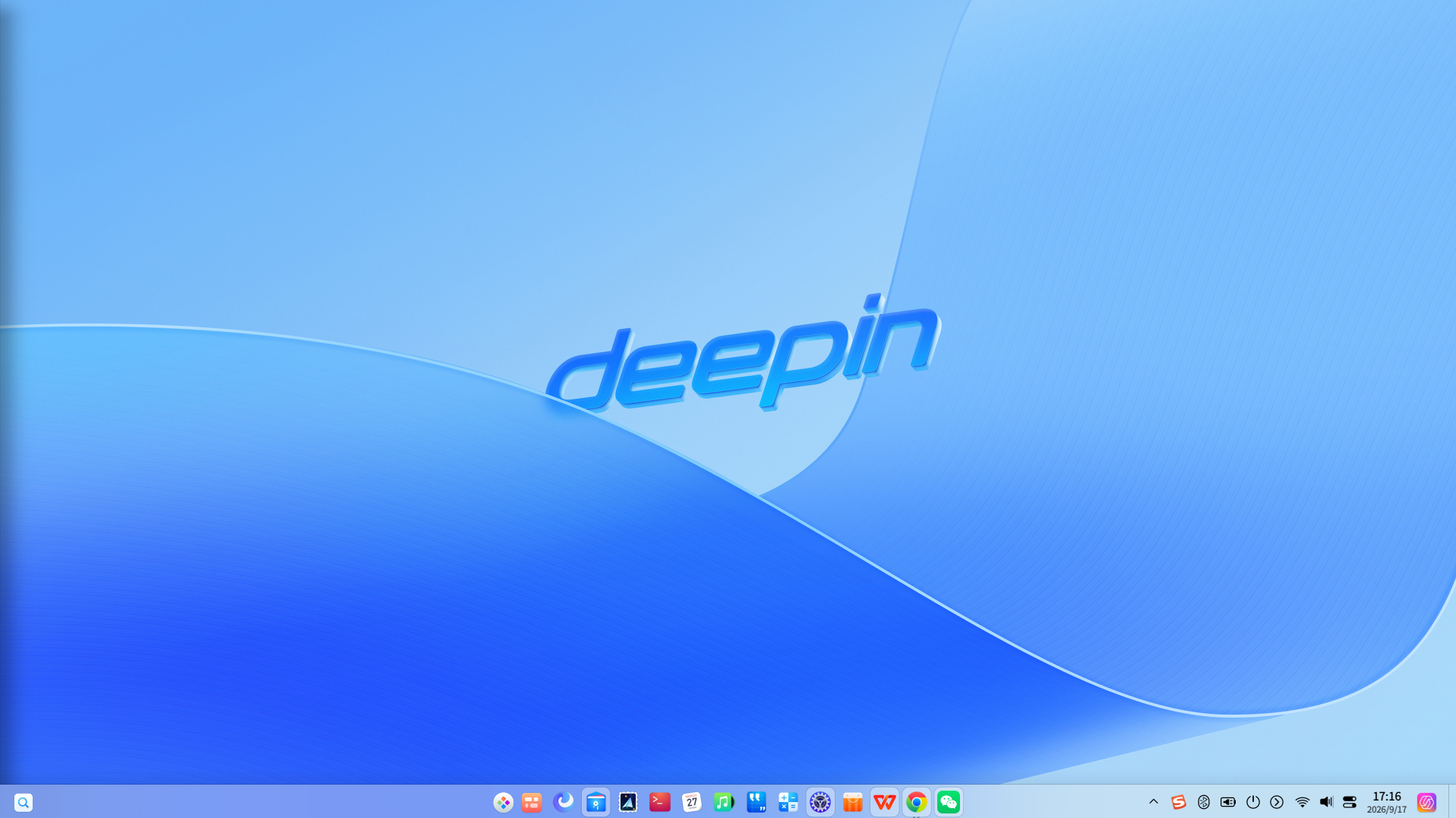This screenshot has height=818, width=1456.
Task: Open the calendar showing 27
Action: (x=692, y=802)
